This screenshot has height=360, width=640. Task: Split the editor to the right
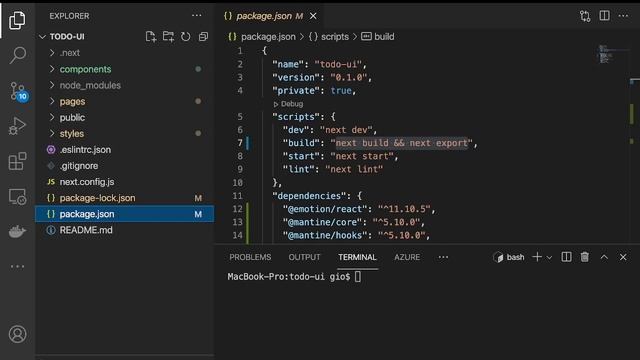pos(604,16)
